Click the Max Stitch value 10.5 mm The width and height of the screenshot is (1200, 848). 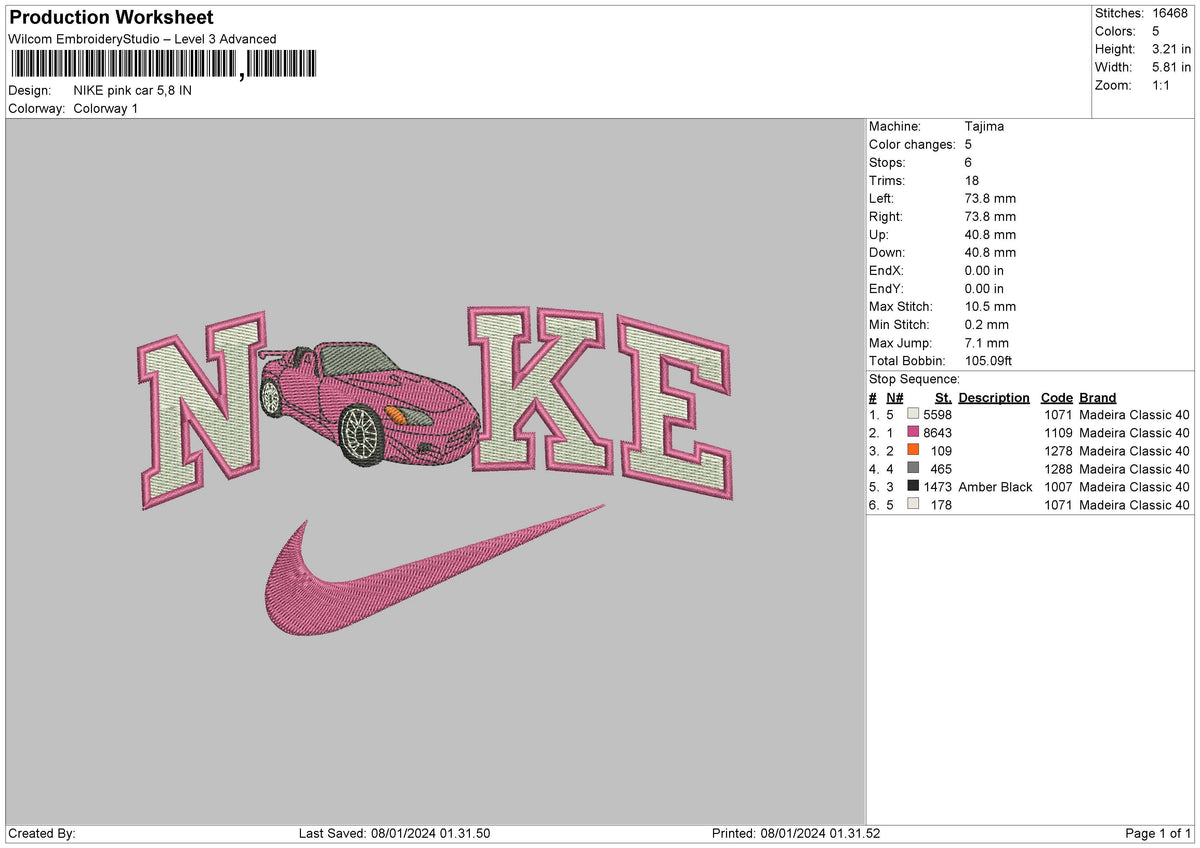(990, 306)
